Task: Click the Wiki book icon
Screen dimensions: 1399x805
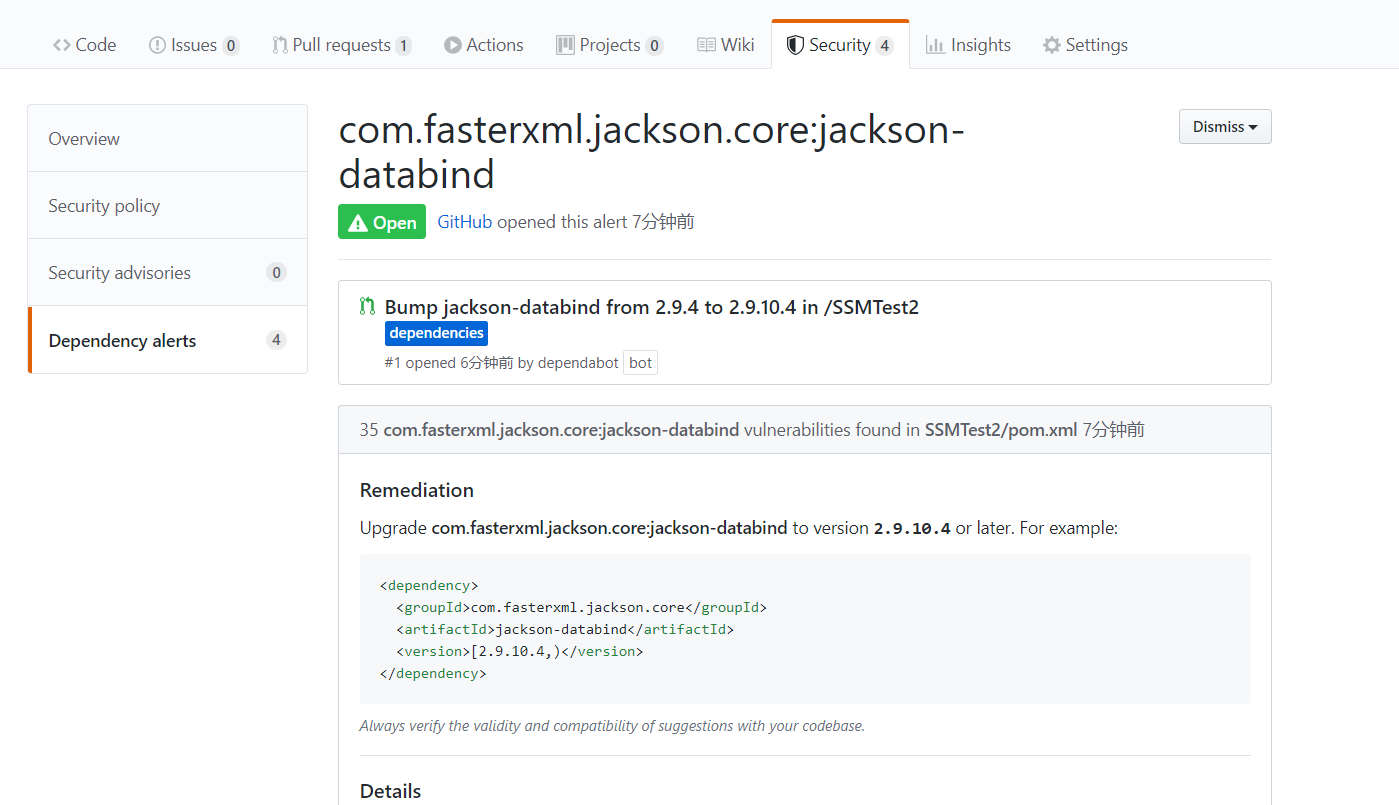Action: coord(706,45)
